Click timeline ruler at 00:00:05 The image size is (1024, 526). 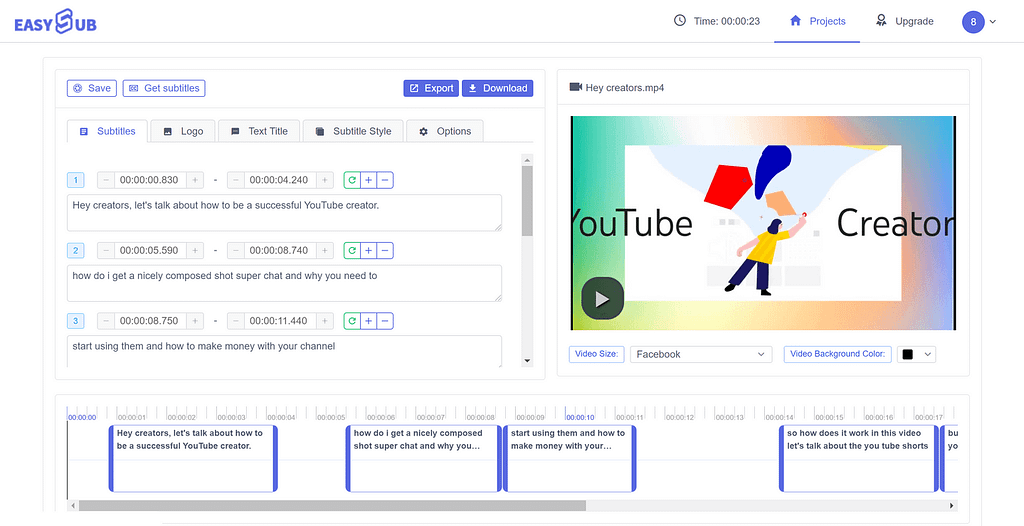(x=330, y=417)
